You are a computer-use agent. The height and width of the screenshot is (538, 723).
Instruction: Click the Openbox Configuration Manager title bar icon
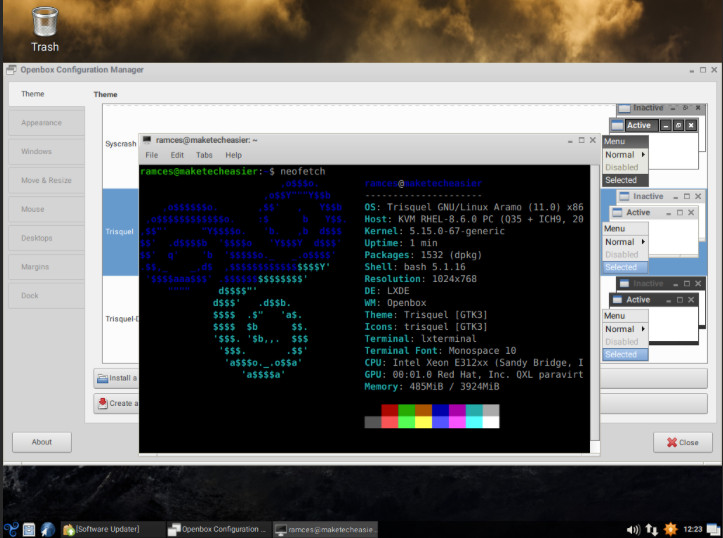(12, 70)
